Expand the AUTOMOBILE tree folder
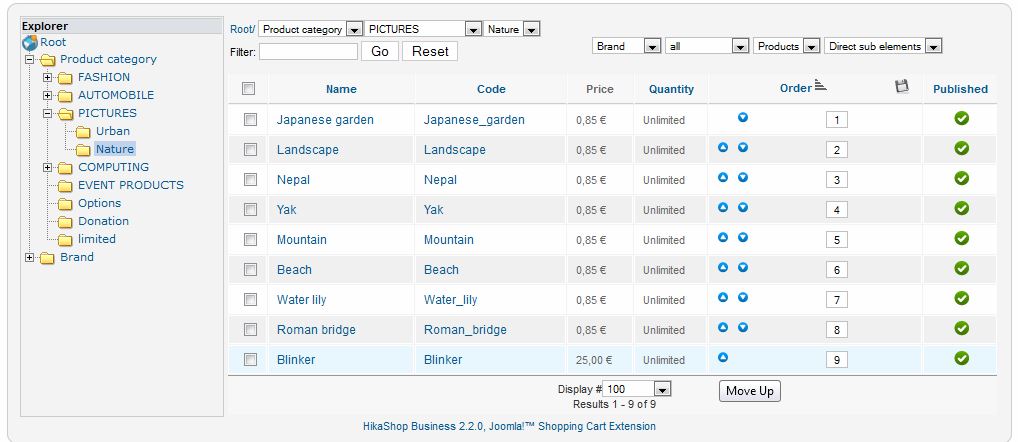Screen dimensions: 1018x442 tap(47, 95)
